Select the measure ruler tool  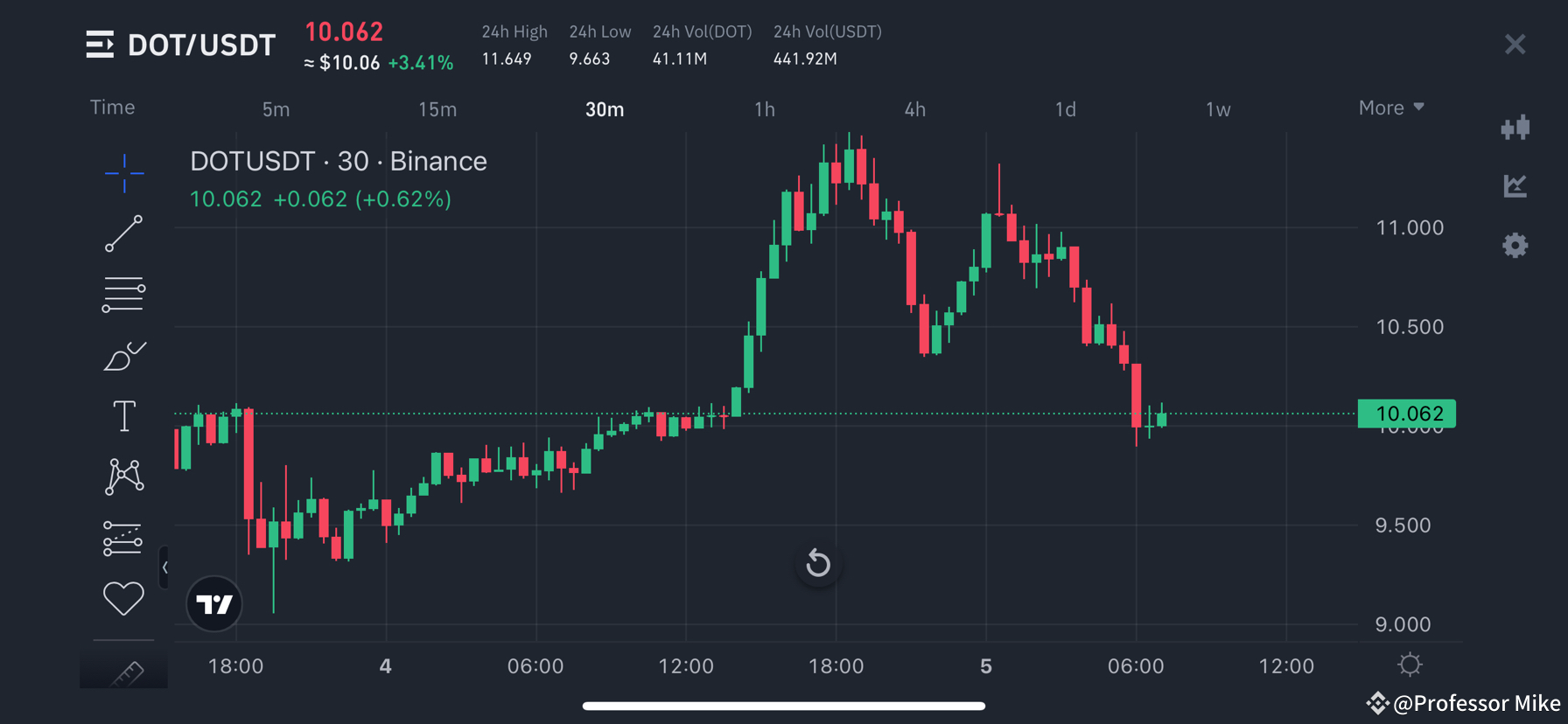point(125,672)
